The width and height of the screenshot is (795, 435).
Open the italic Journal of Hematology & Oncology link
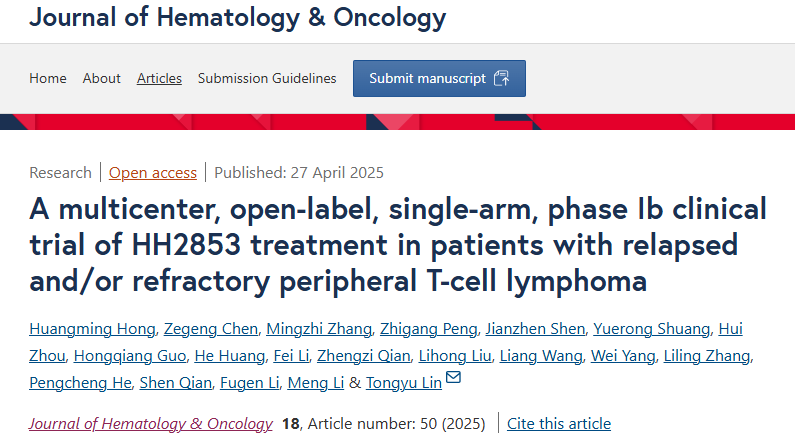pos(151,423)
